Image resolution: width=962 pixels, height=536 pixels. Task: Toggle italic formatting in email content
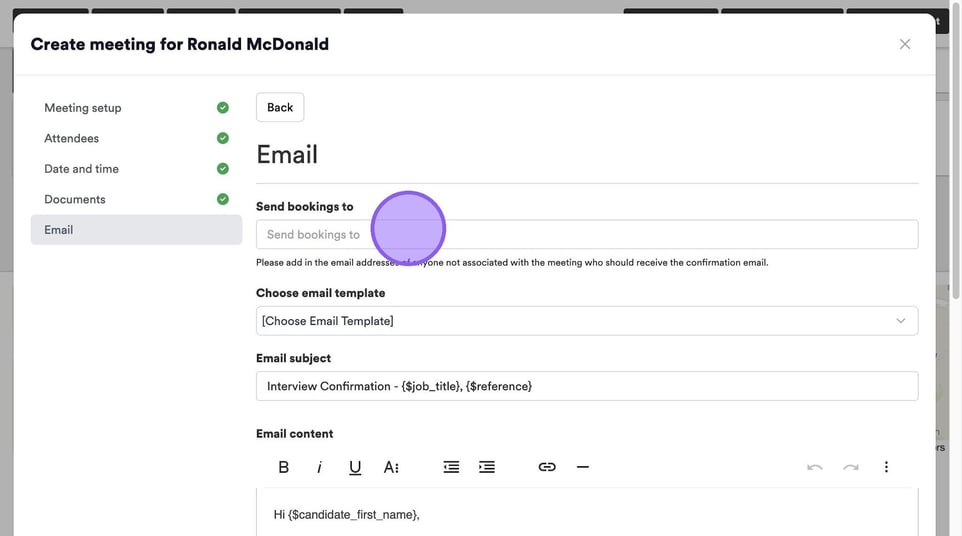tap(319, 467)
